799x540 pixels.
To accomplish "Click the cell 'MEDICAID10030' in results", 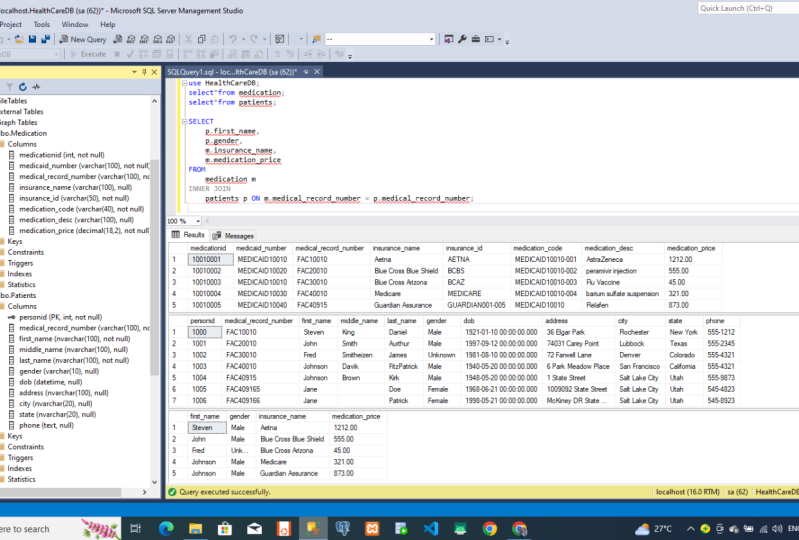I will [262, 294].
